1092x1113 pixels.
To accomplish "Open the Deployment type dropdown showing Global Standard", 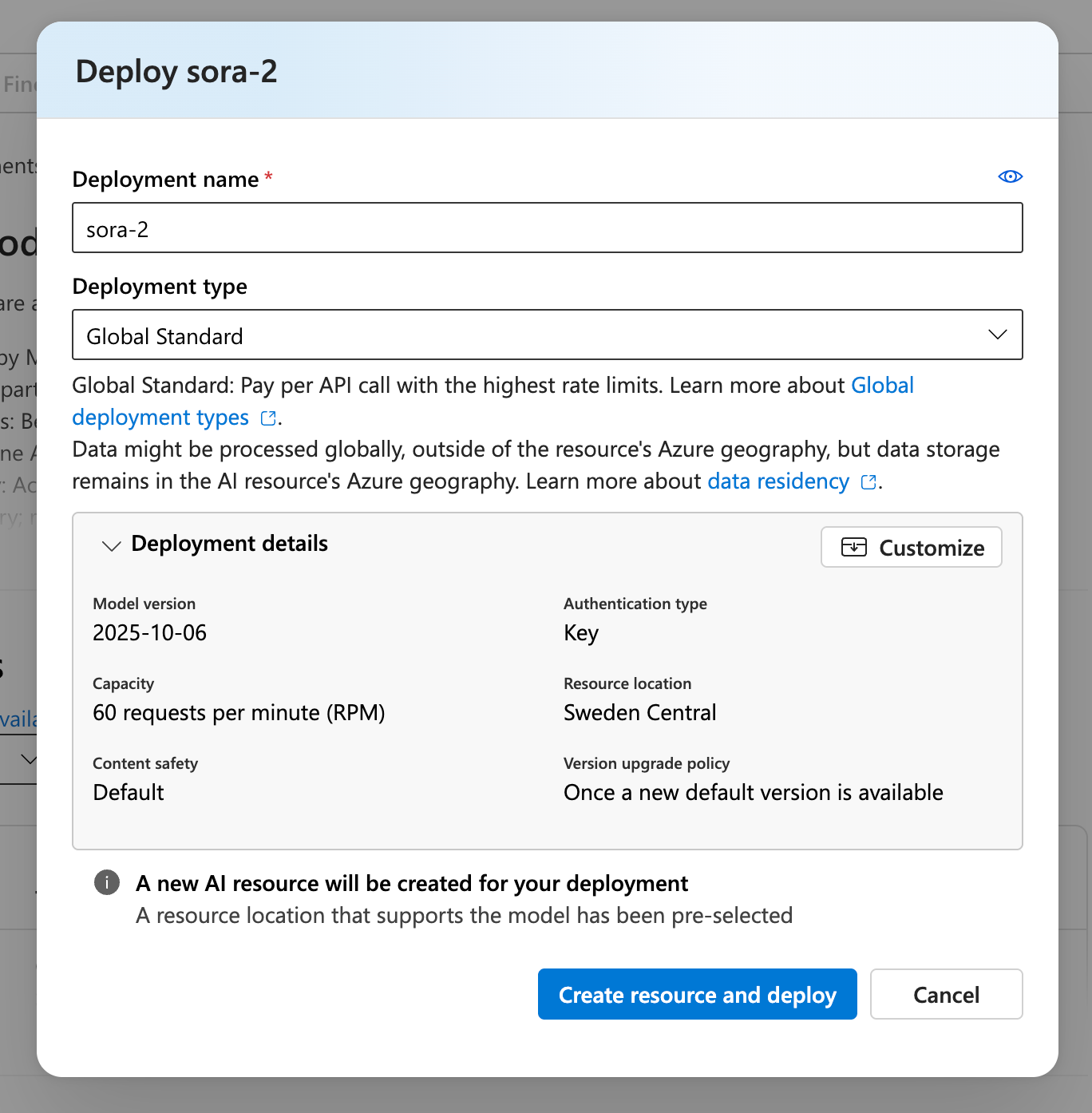I will (548, 335).
